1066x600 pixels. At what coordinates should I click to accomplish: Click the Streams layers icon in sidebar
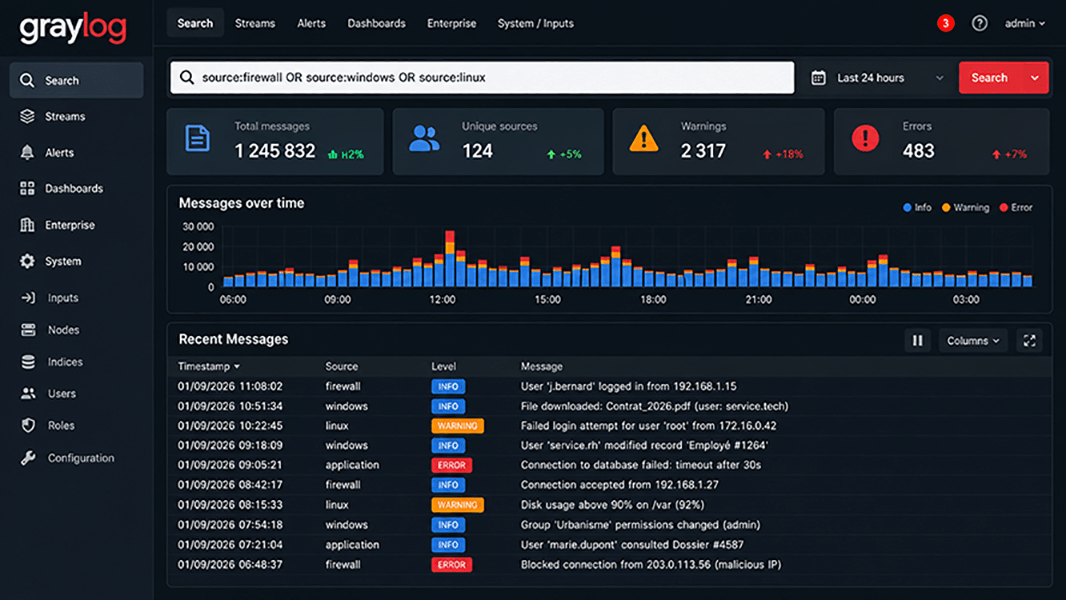point(27,116)
